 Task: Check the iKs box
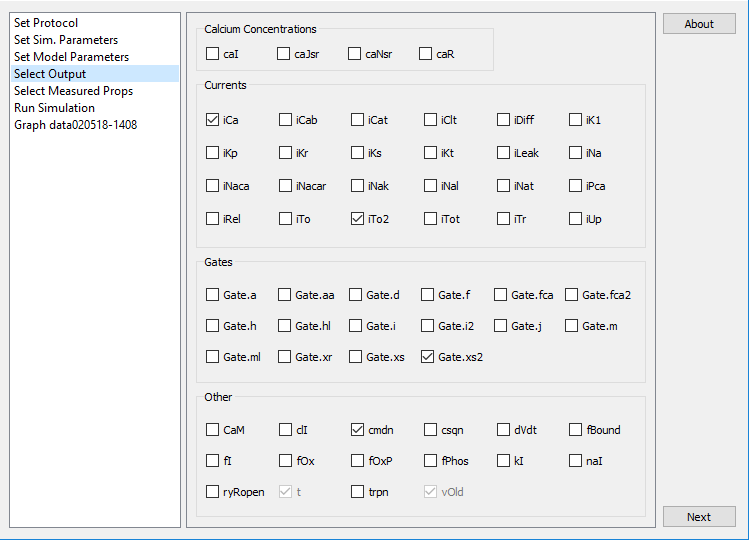click(x=357, y=152)
